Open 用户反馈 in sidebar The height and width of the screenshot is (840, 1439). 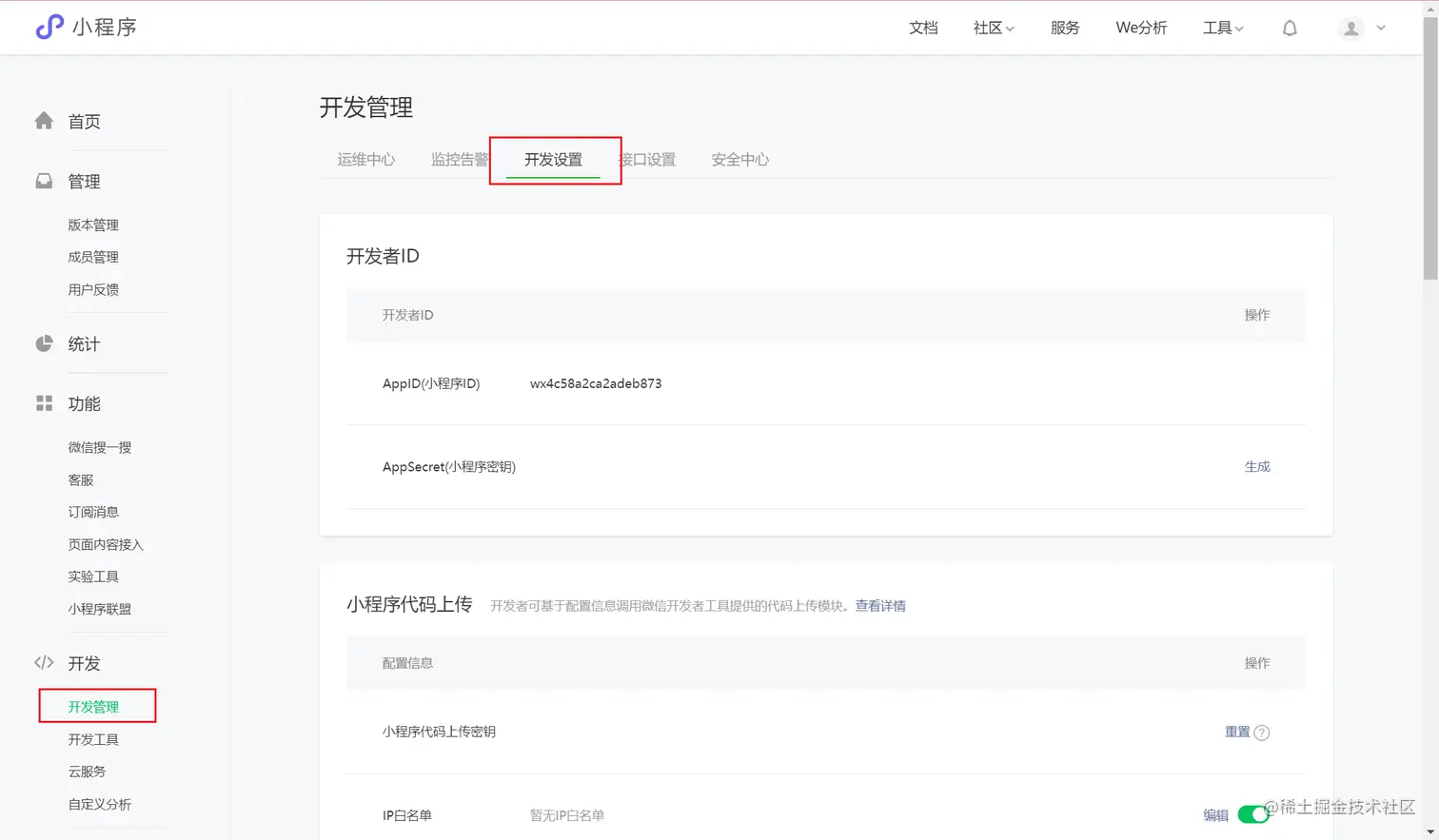93,289
